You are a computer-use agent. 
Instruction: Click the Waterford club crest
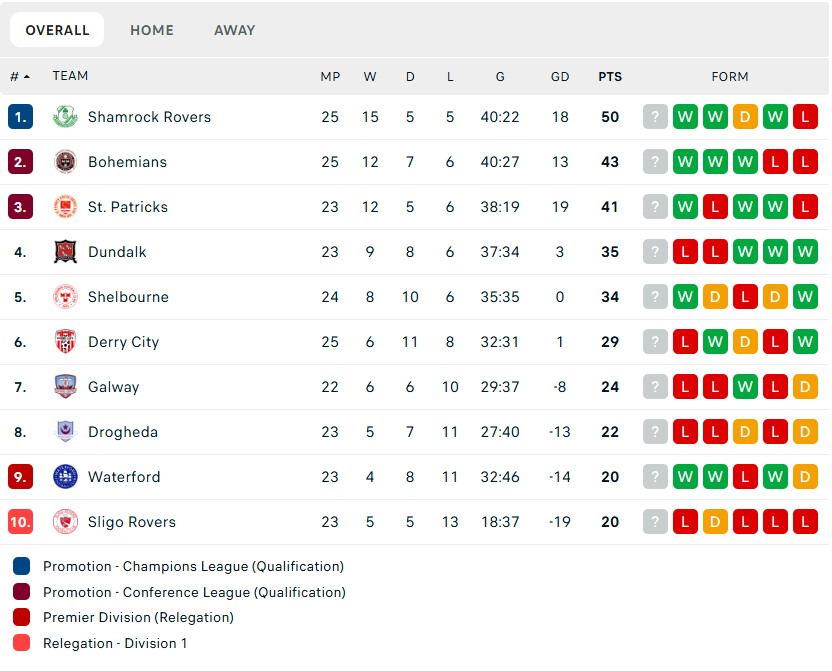pos(65,477)
